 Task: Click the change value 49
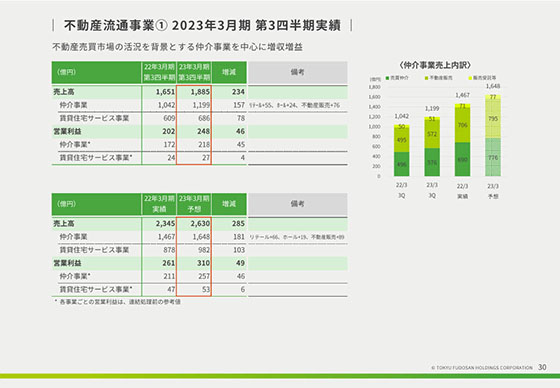coord(240,263)
